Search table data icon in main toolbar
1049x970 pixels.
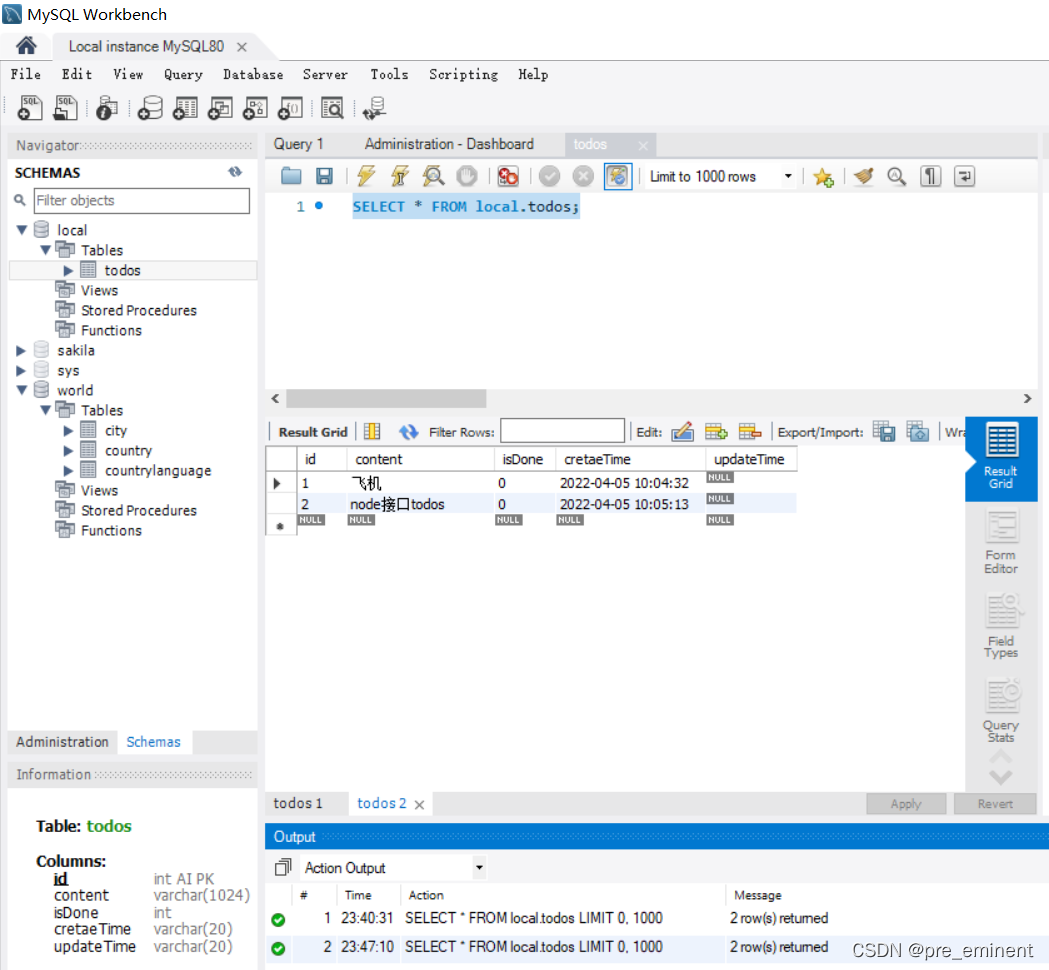pyautogui.click(x=332, y=108)
